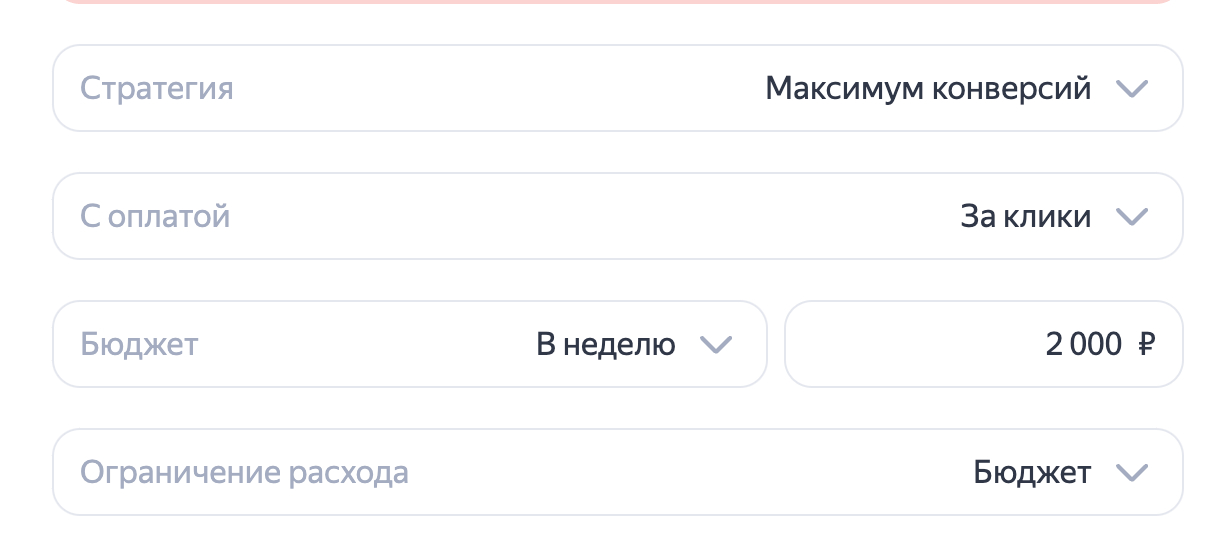
Task: Click the С оплатой label text
Action: [155, 217]
